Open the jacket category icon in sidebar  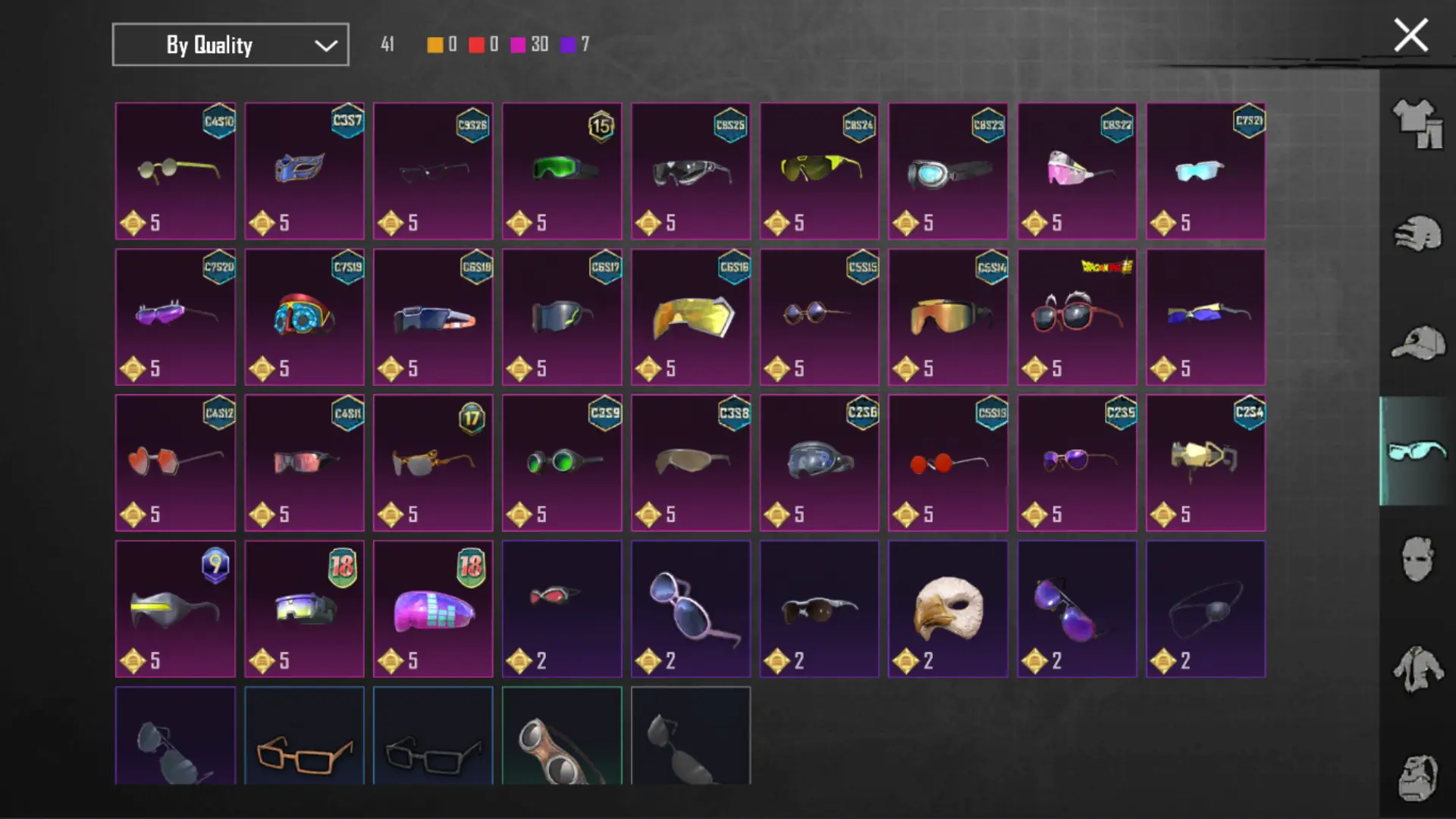tap(1417, 668)
